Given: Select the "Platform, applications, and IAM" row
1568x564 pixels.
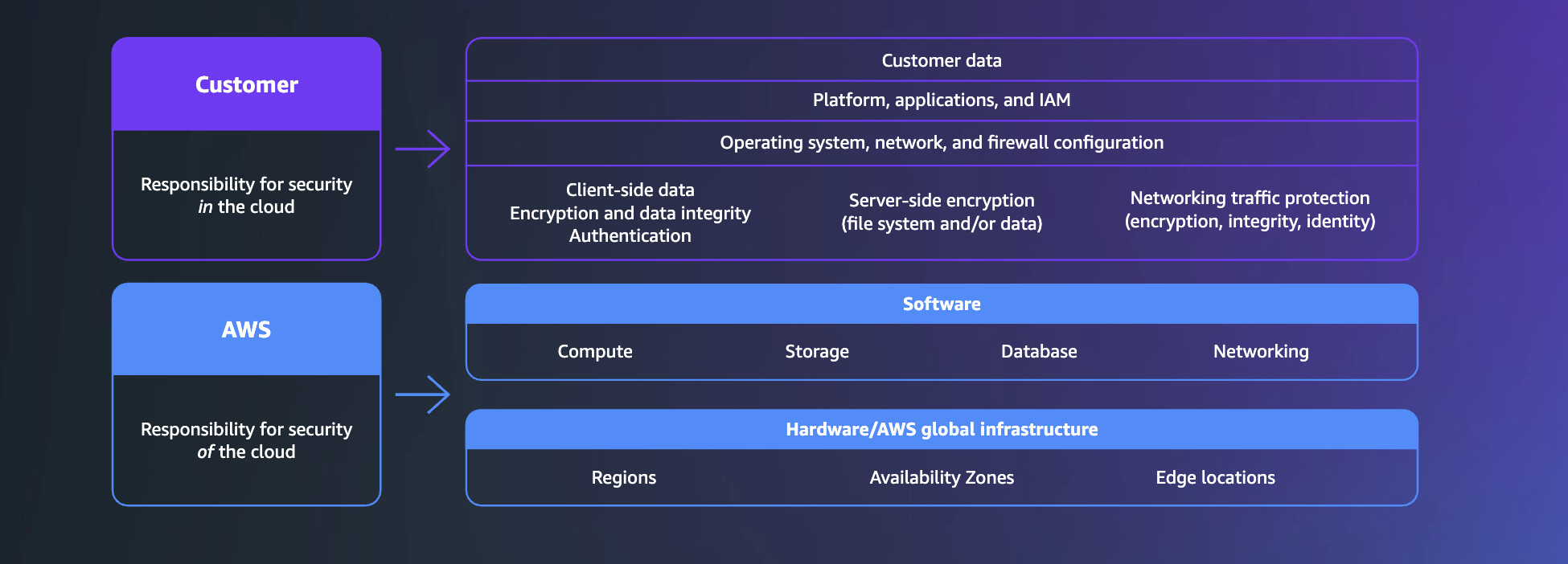Looking at the screenshot, I should (x=942, y=100).
